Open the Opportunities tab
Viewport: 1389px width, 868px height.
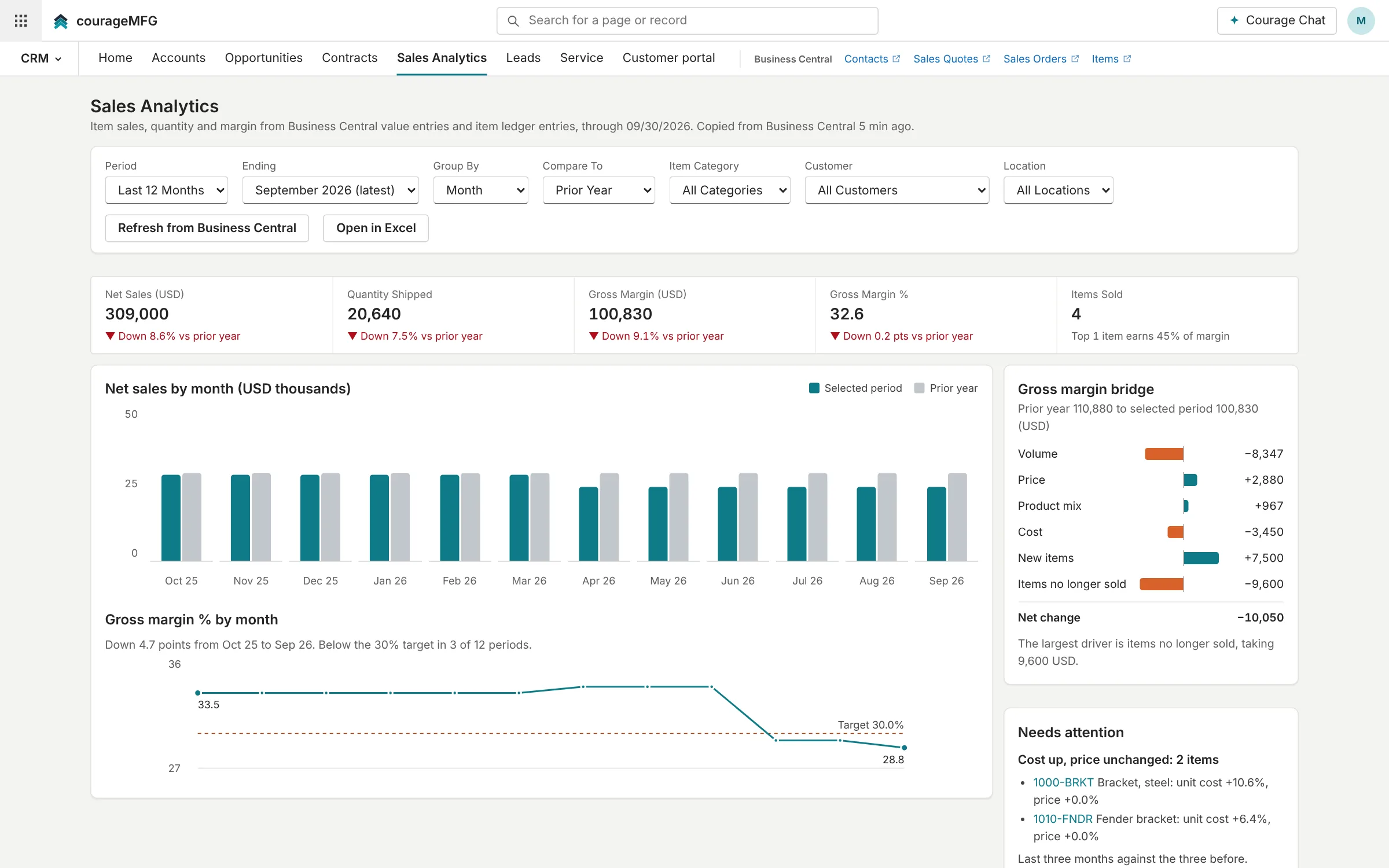pos(264,58)
